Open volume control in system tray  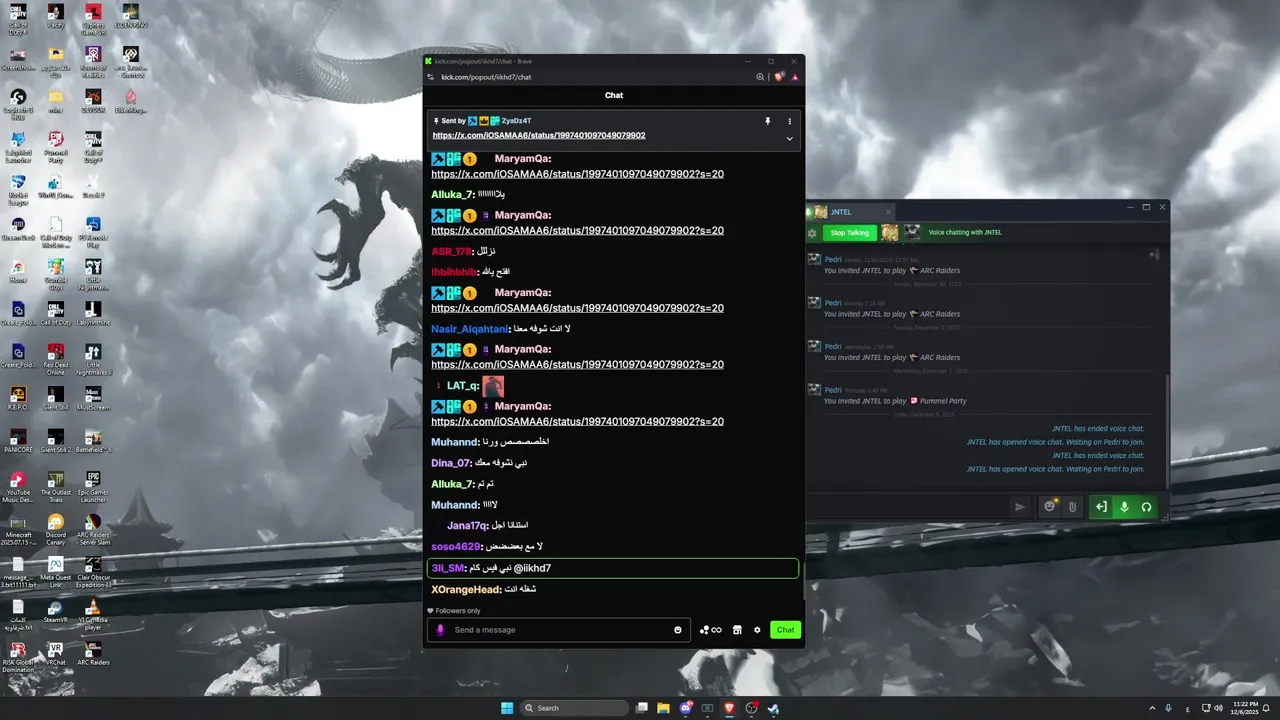pyautogui.click(x=1218, y=708)
